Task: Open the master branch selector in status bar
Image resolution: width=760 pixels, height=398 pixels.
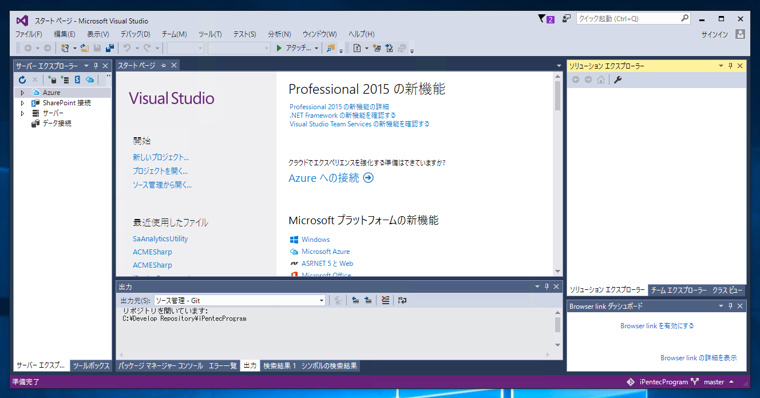Action: [718, 382]
